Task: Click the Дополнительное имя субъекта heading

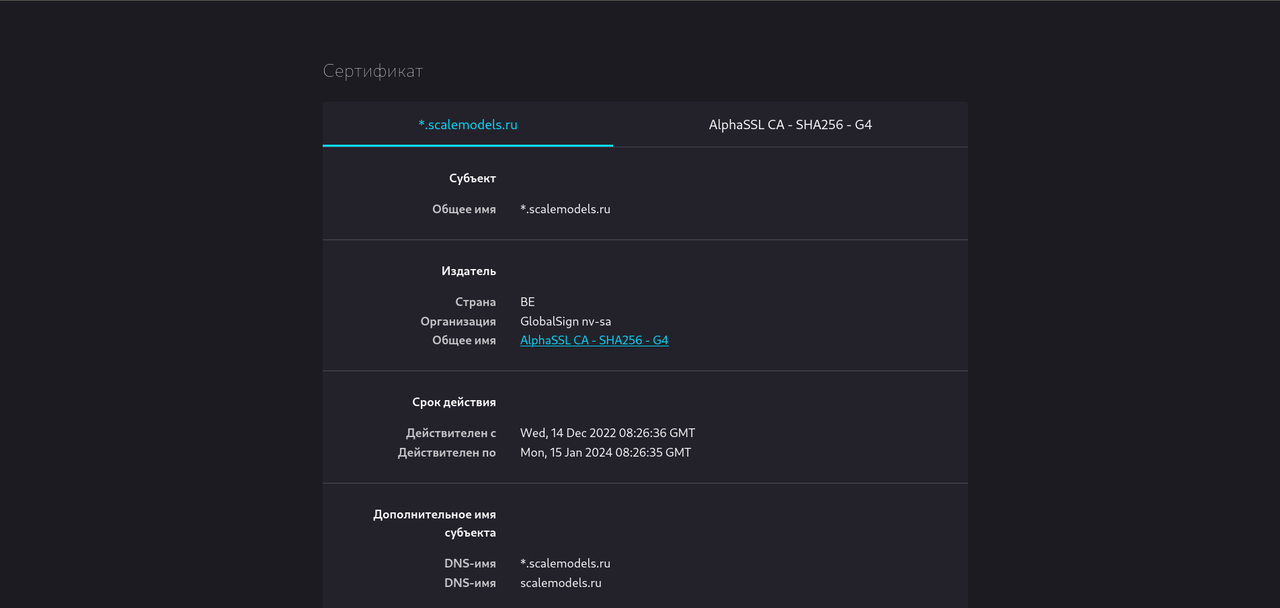Action: pyautogui.click(x=435, y=523)
